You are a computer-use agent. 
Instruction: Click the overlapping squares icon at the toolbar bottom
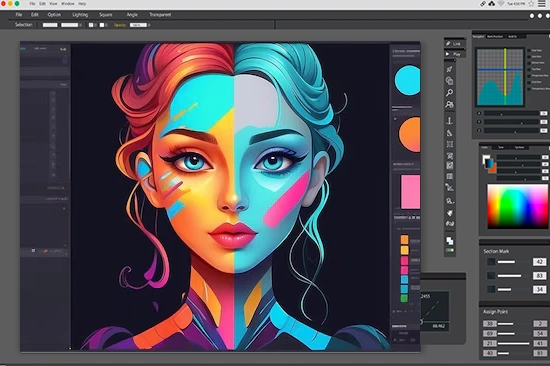pos(450,241)
